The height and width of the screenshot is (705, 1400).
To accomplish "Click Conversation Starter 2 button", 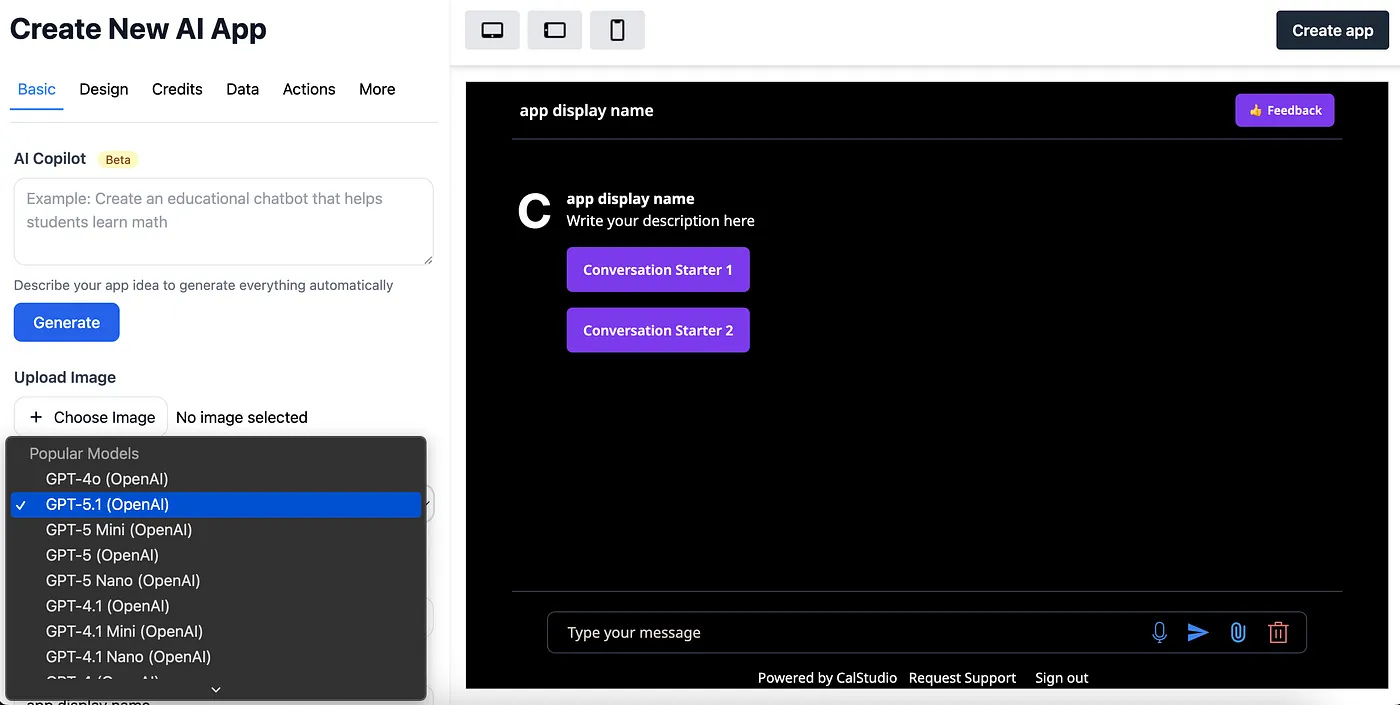I will (658, 330).
